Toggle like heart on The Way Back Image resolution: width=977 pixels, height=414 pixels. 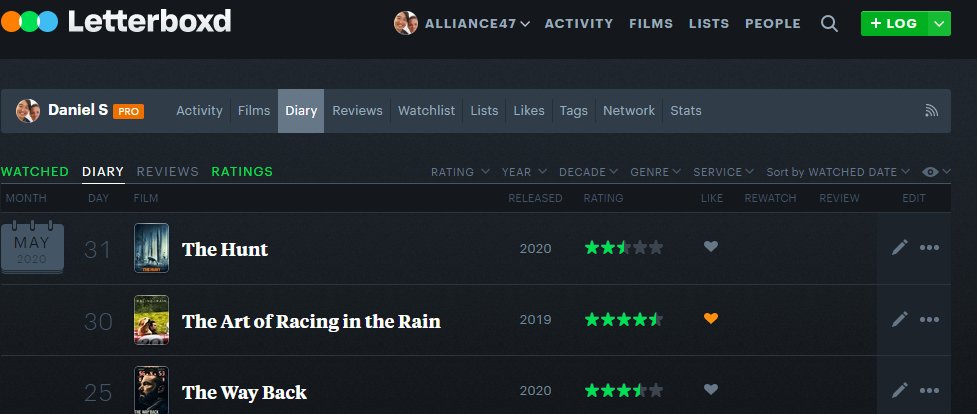click(x=711, y=389)
